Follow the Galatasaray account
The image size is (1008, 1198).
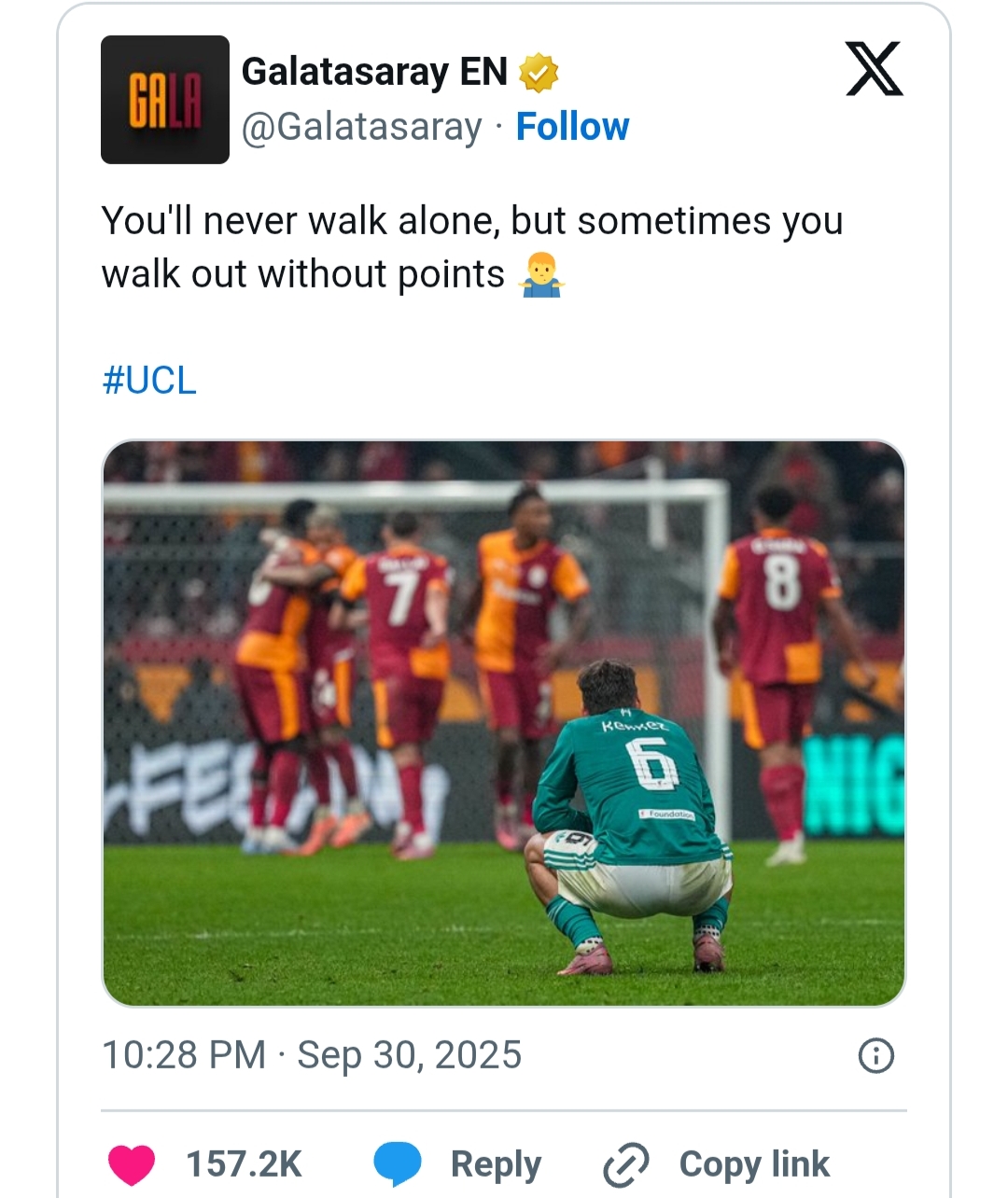(x=572, y=127)
